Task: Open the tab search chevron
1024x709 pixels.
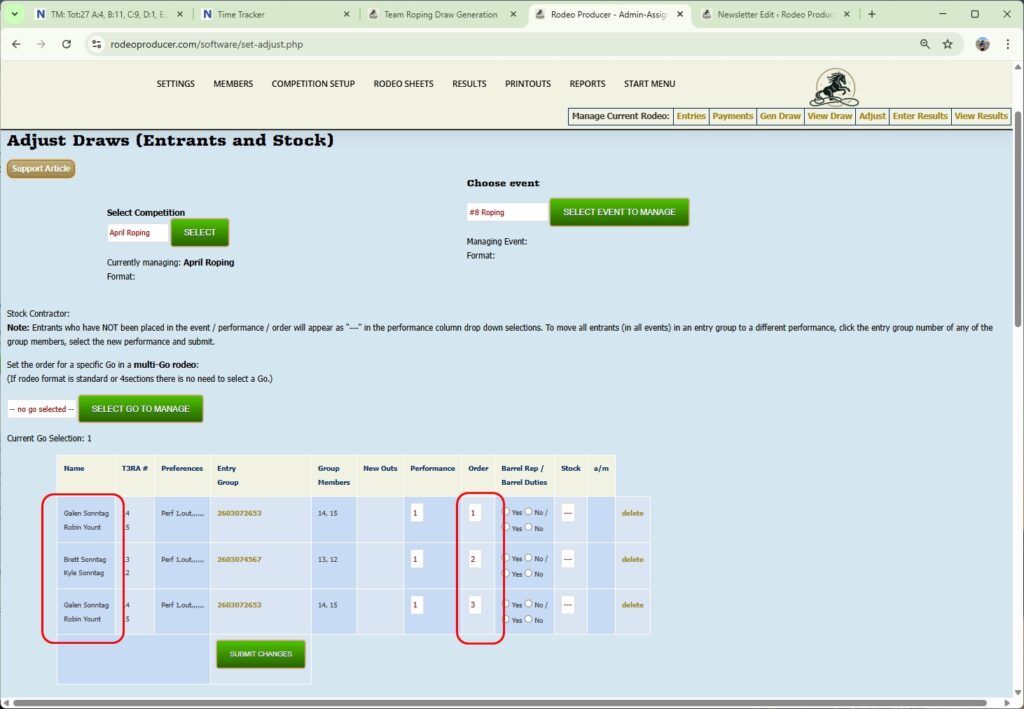Action: pyautogui.click(x=14, y=14)
